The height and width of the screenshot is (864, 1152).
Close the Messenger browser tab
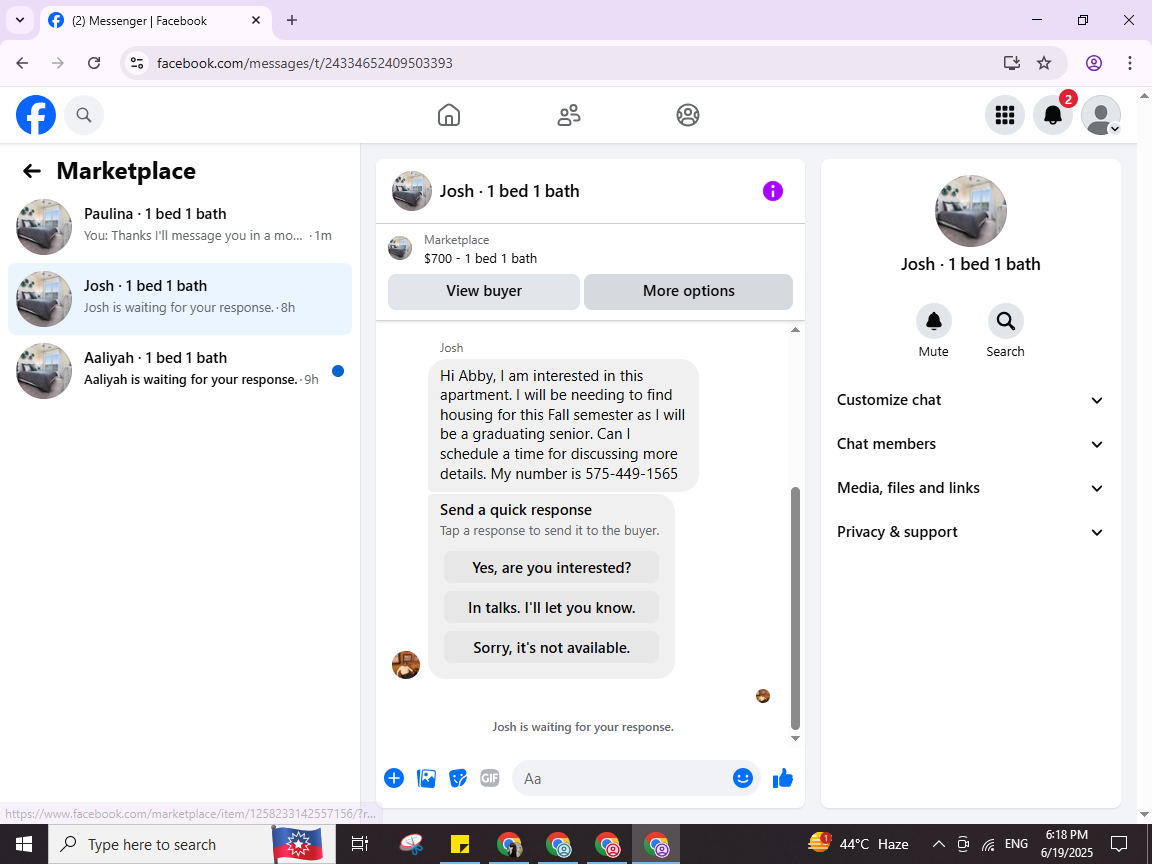(256, 21)
